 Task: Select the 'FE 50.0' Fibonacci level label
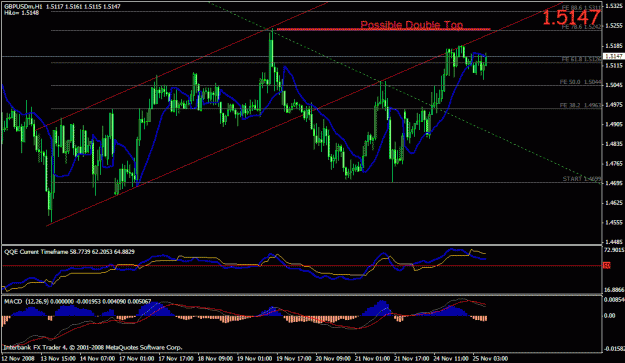[x=580, y=82]
